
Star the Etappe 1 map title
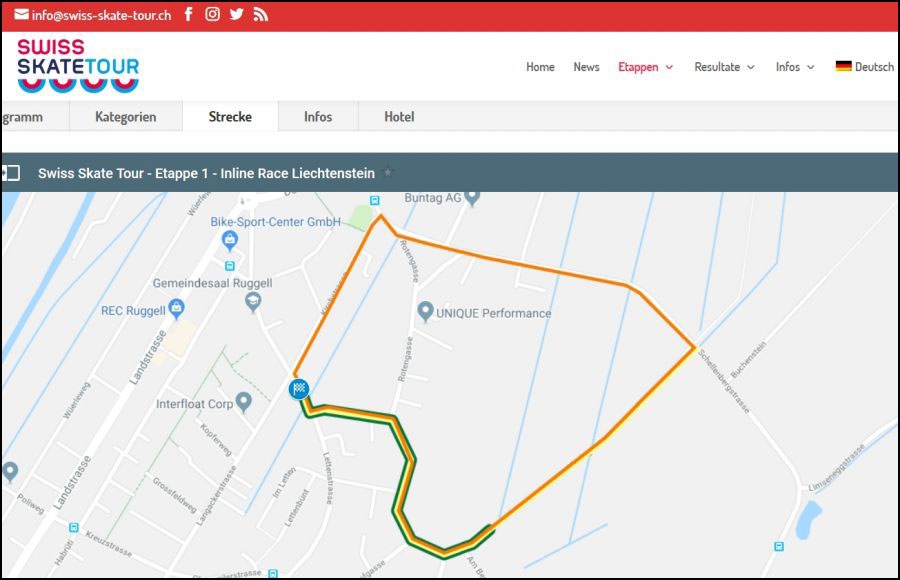click(389, 173)
